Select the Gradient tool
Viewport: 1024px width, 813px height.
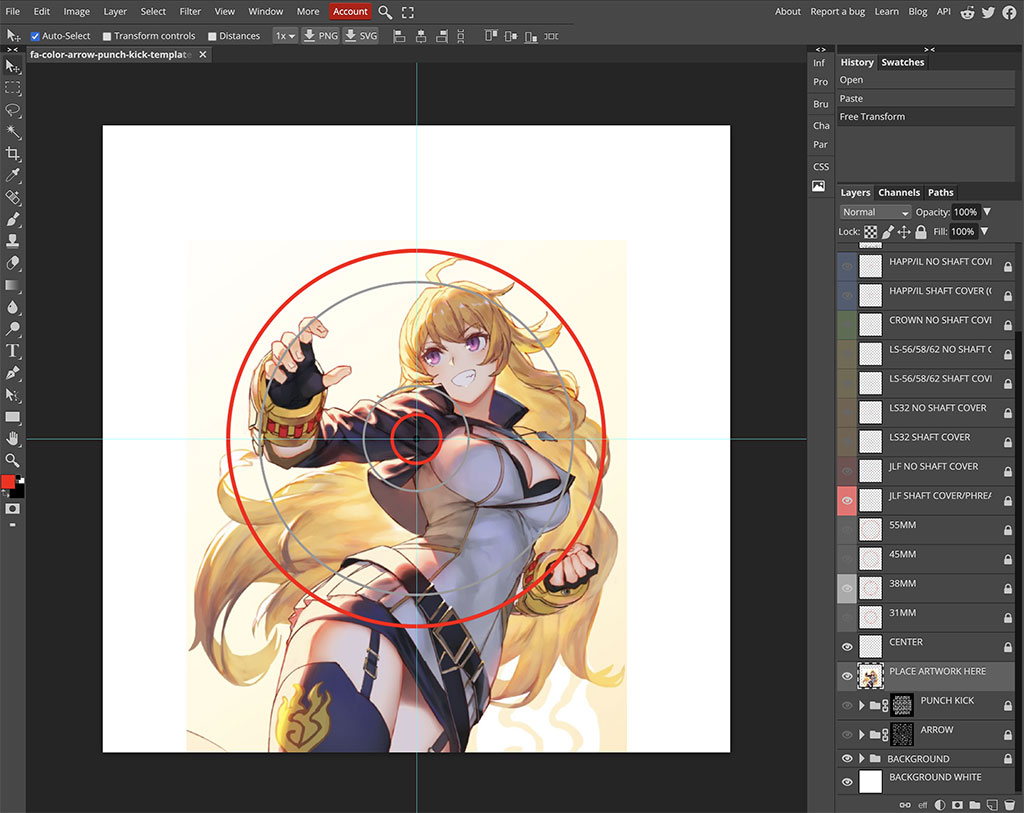[12, 285]
